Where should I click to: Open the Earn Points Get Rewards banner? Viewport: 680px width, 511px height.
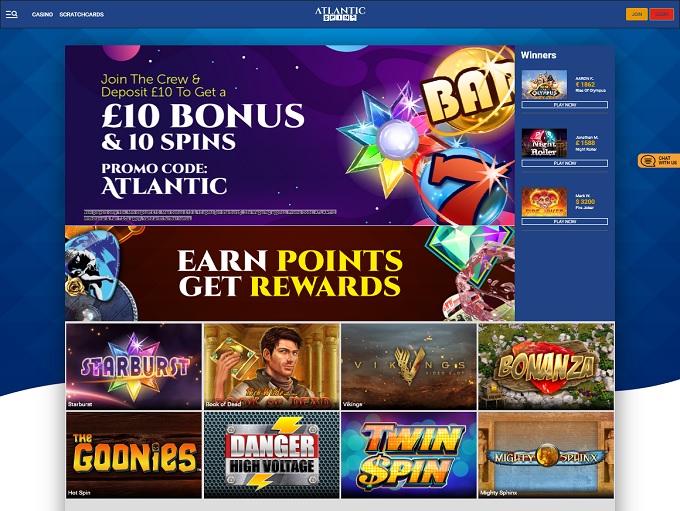[290, 273]
